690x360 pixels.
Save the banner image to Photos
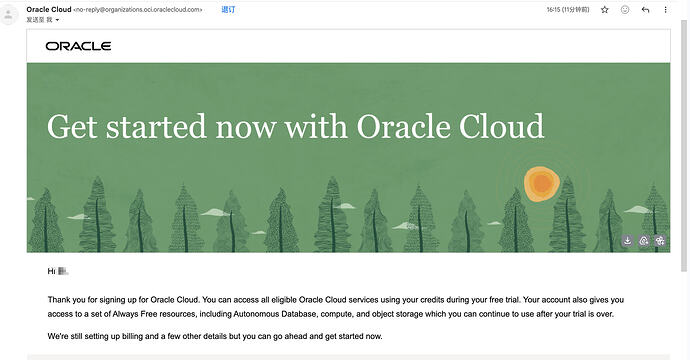point(659,241)
